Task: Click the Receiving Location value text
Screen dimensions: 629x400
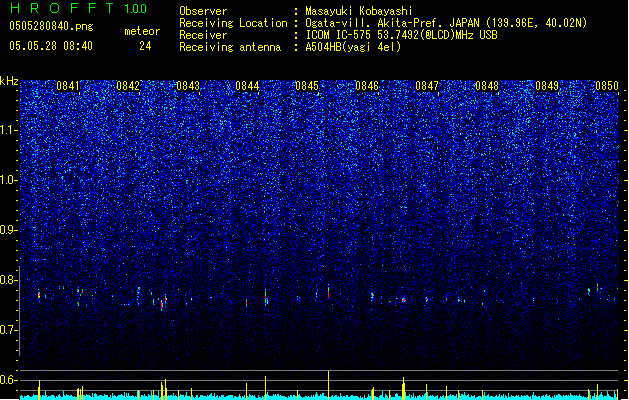Action: (x=446, y=23)
